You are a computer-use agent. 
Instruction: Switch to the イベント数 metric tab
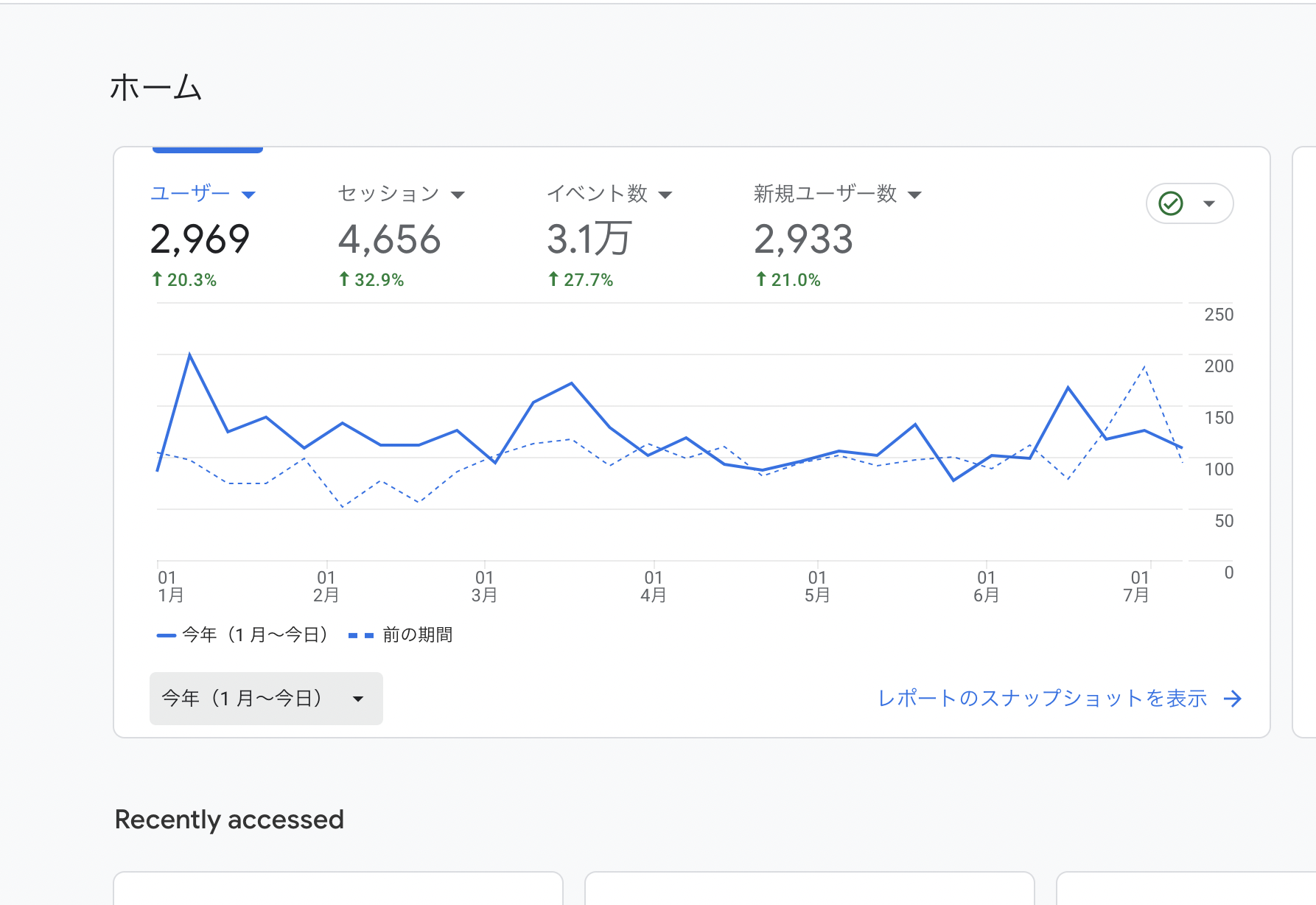[x=597, y=194]
